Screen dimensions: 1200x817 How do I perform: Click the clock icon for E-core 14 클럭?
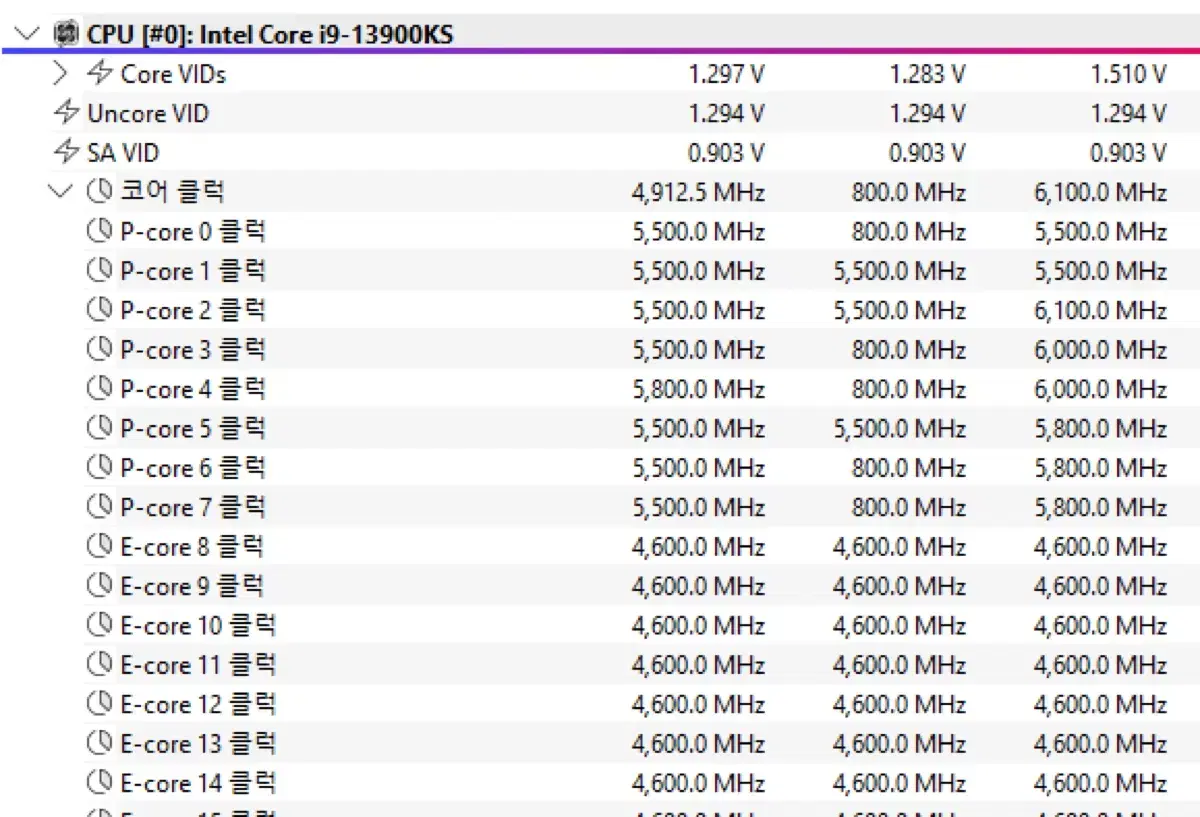coord(100,782)
